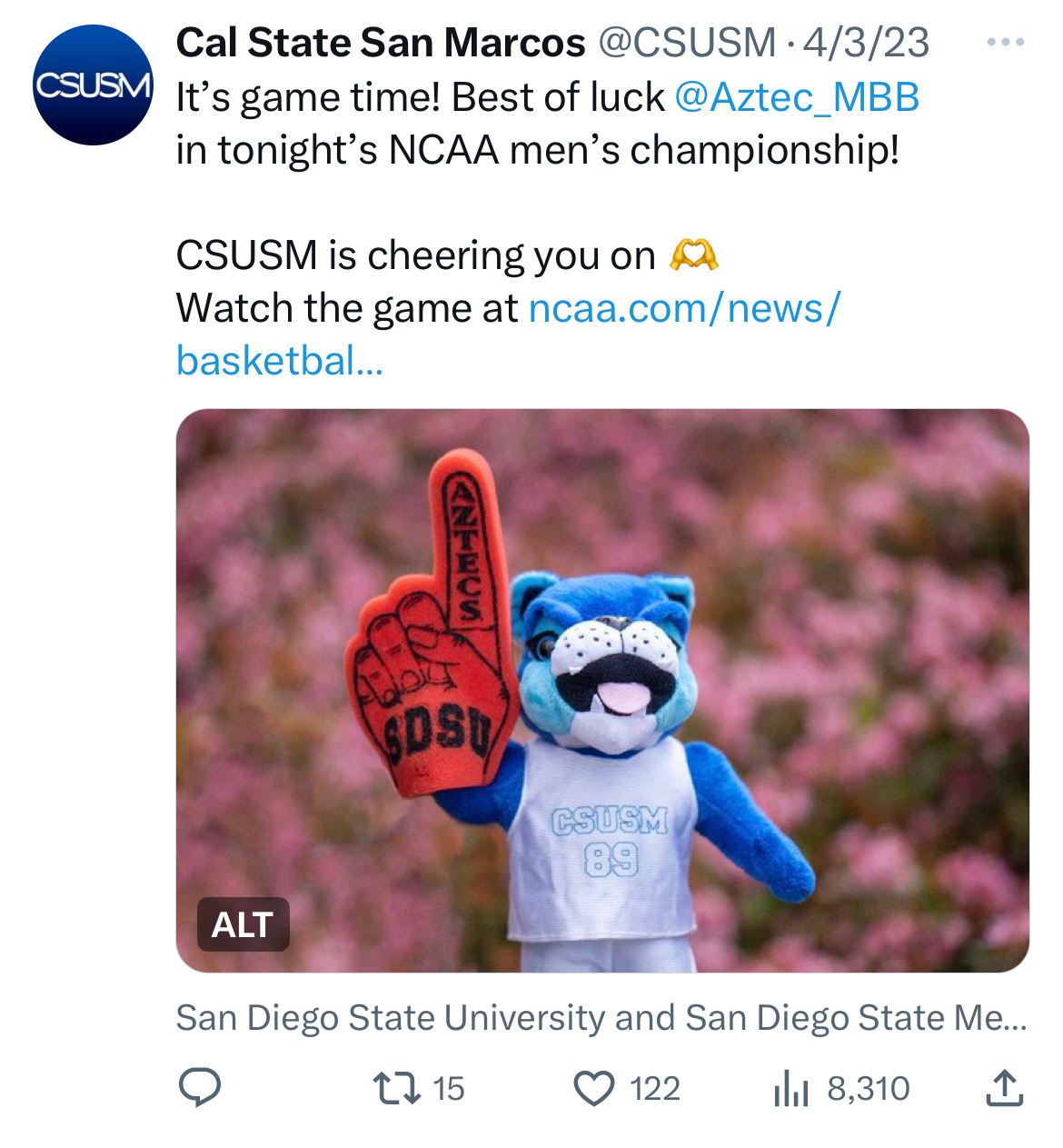Click the retweet count 15

tap(449, 1088)
